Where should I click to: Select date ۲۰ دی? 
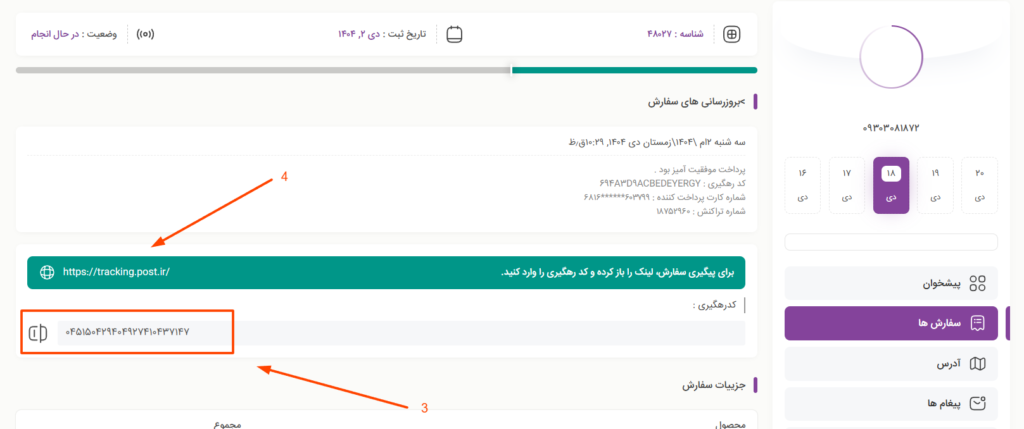(x=980, y=185)
